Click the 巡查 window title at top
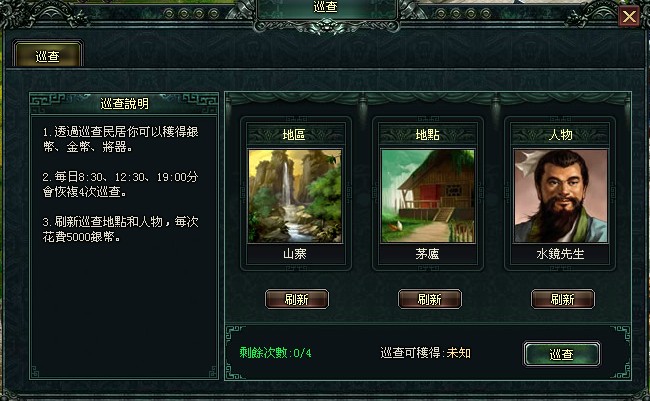 click(326, 7)
